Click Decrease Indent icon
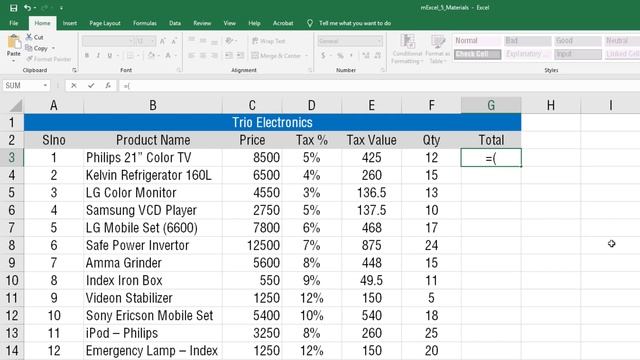640x360 pixels. tap(229, 56)
